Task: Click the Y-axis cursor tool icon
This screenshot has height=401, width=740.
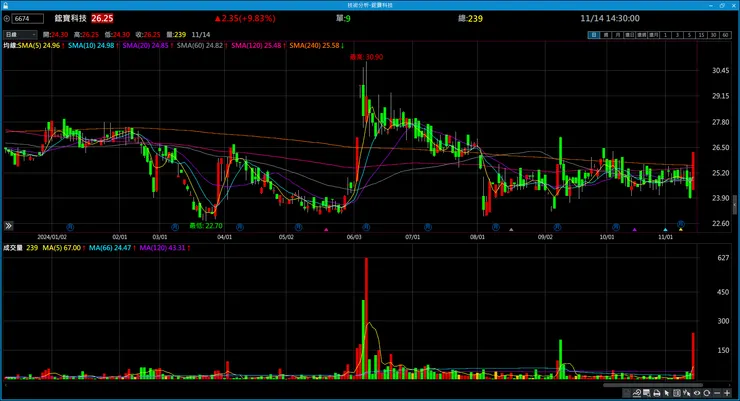Action: [x=687, y=393]
